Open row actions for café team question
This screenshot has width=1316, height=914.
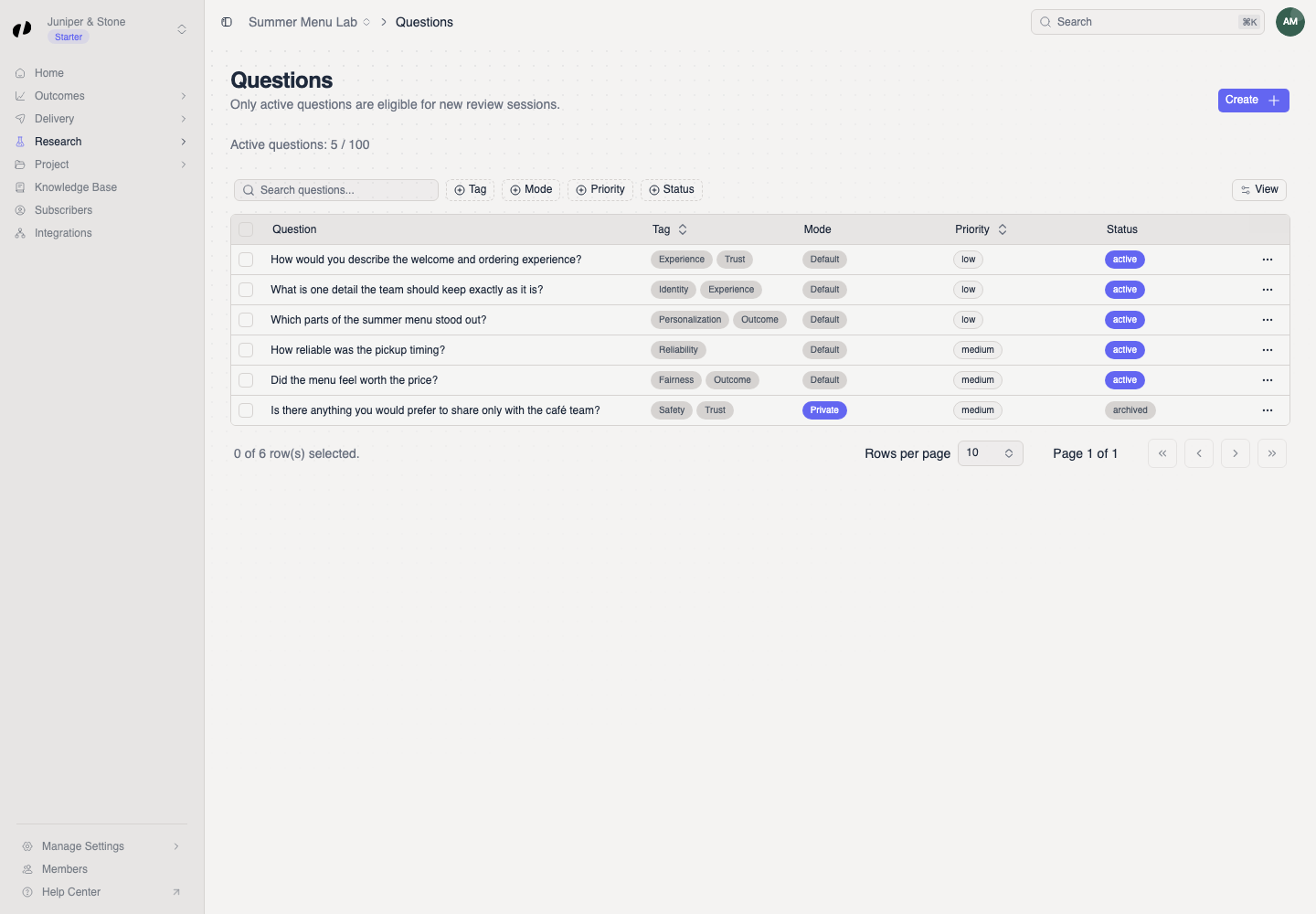(1268, 410)
